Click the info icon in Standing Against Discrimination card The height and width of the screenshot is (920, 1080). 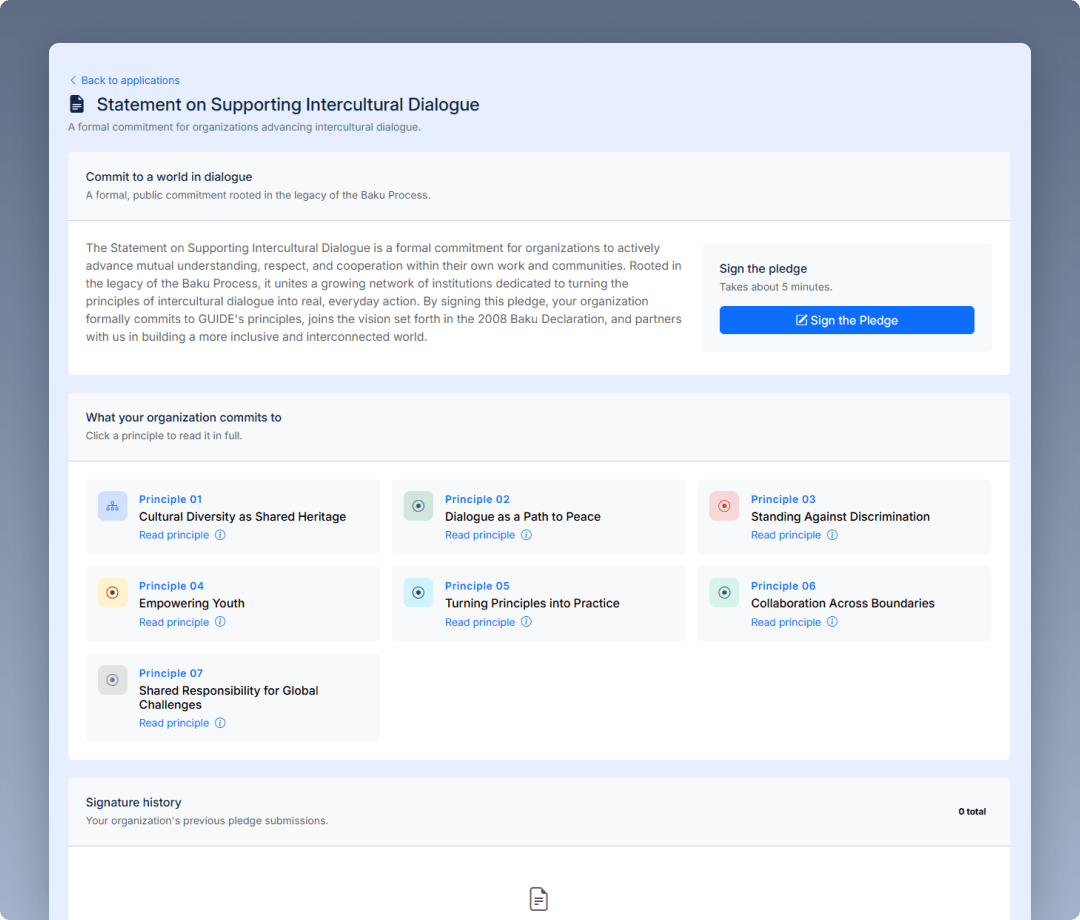point(832,535)
